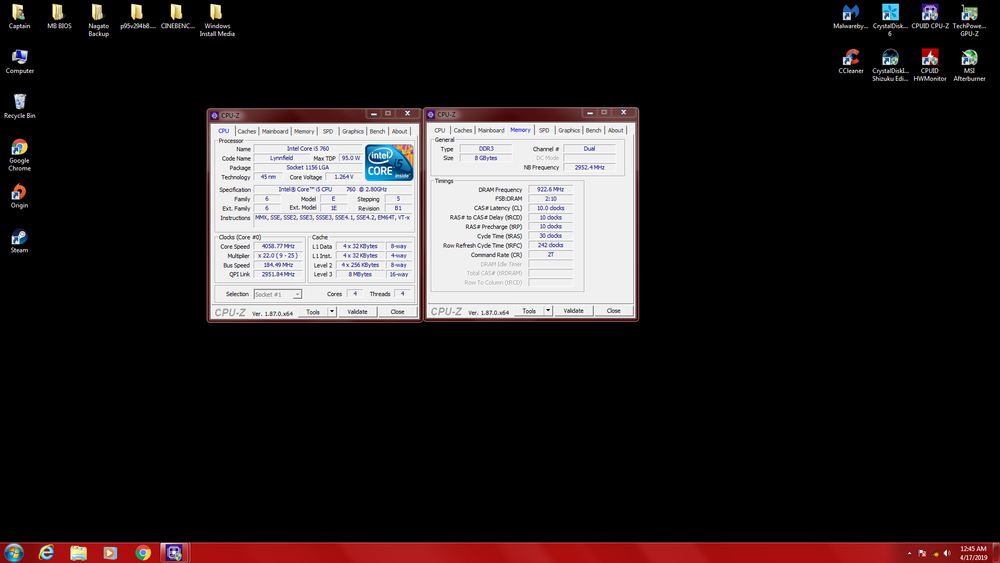This screenshot has width=1000, height=563.
Task: Select the Malwarebytes desktop shortcut
Action: click(851, 17)
